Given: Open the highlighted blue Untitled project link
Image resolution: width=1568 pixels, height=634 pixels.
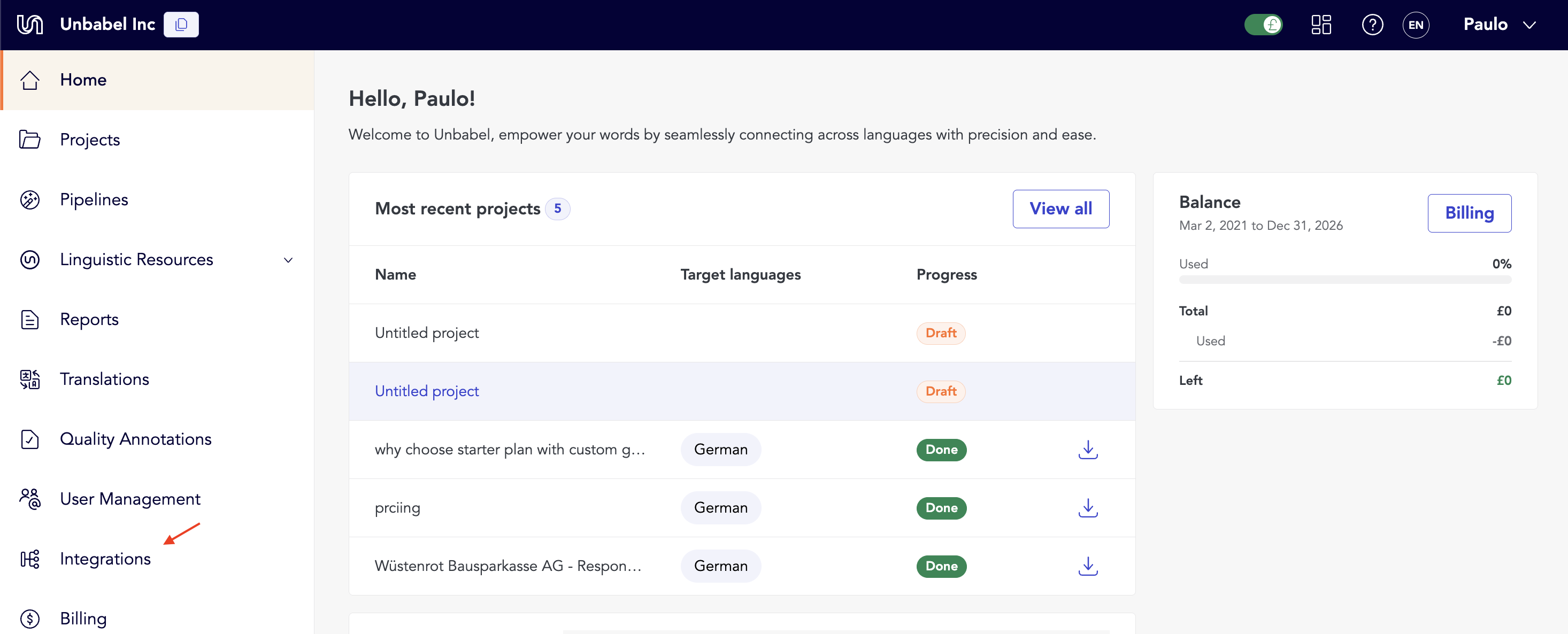Looking at the screenshot, I should 427,391.
